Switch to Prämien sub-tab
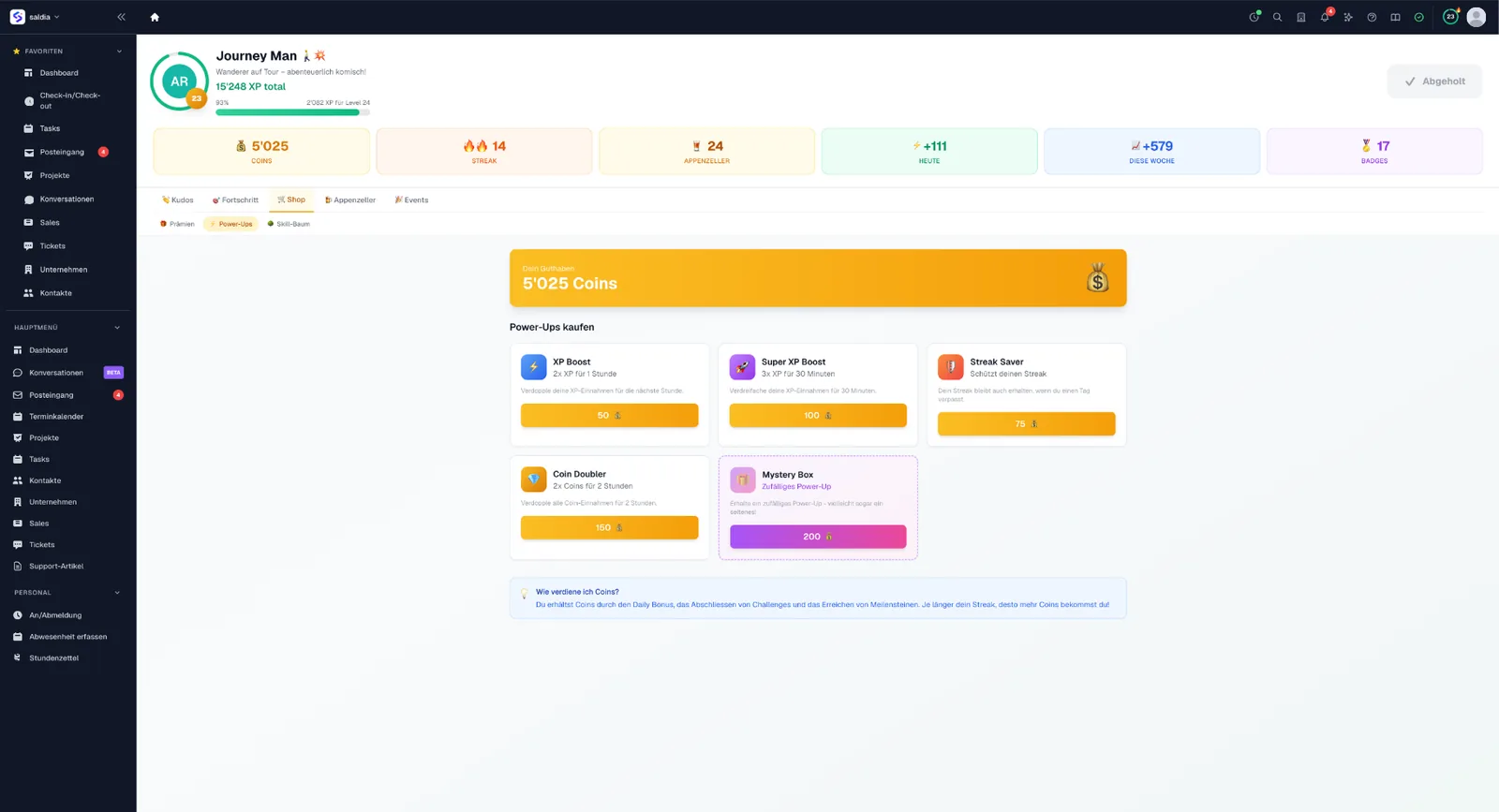 [178, 224]
